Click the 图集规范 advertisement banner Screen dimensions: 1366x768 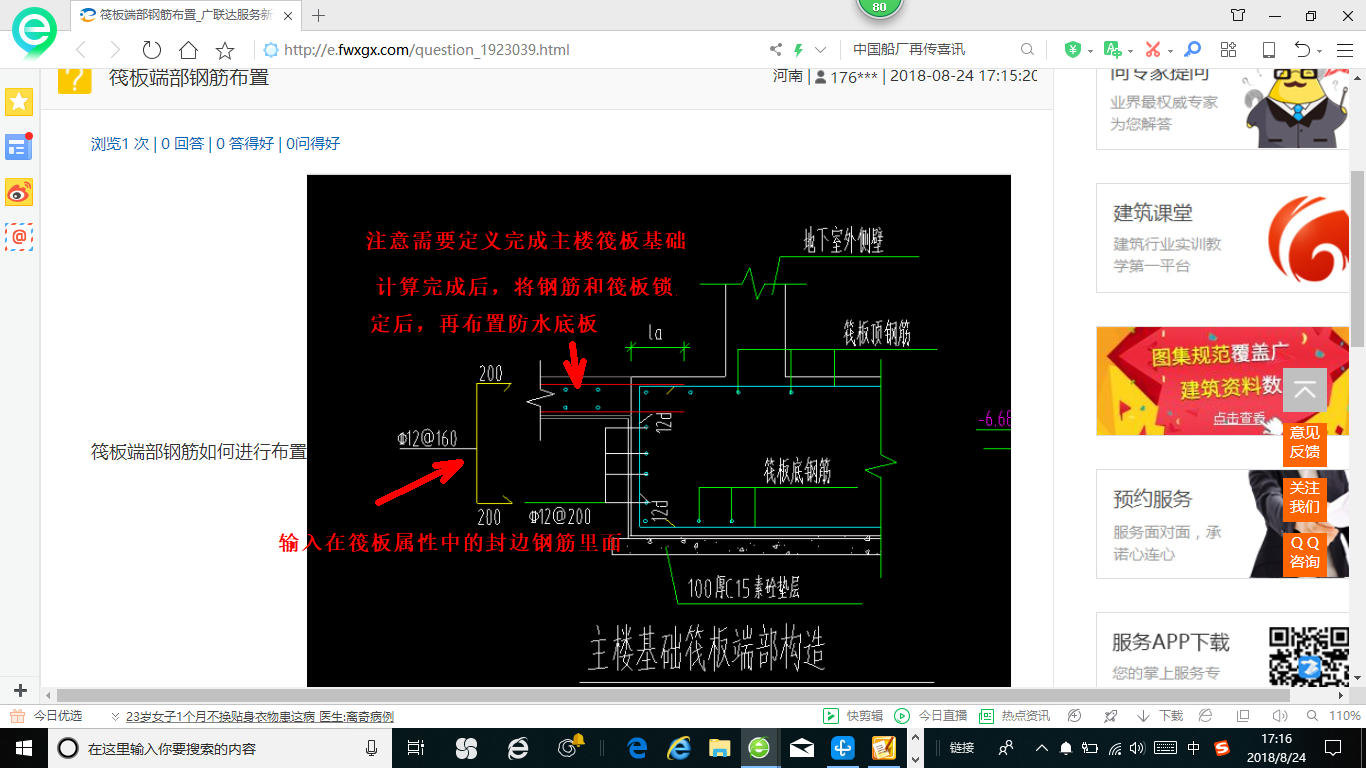tap(1222, 381)
